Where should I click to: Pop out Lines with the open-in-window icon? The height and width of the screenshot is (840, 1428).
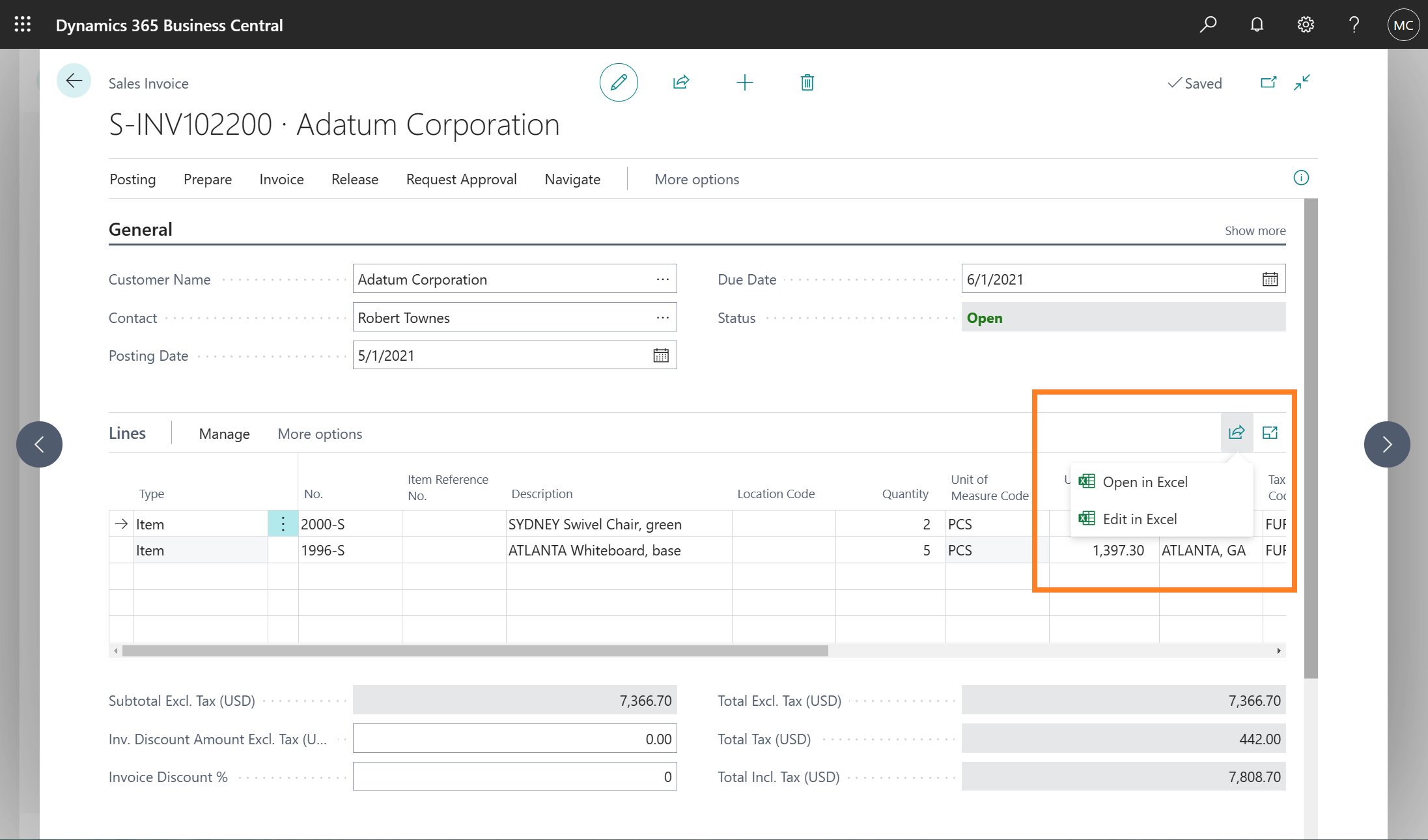point(1270,432)
